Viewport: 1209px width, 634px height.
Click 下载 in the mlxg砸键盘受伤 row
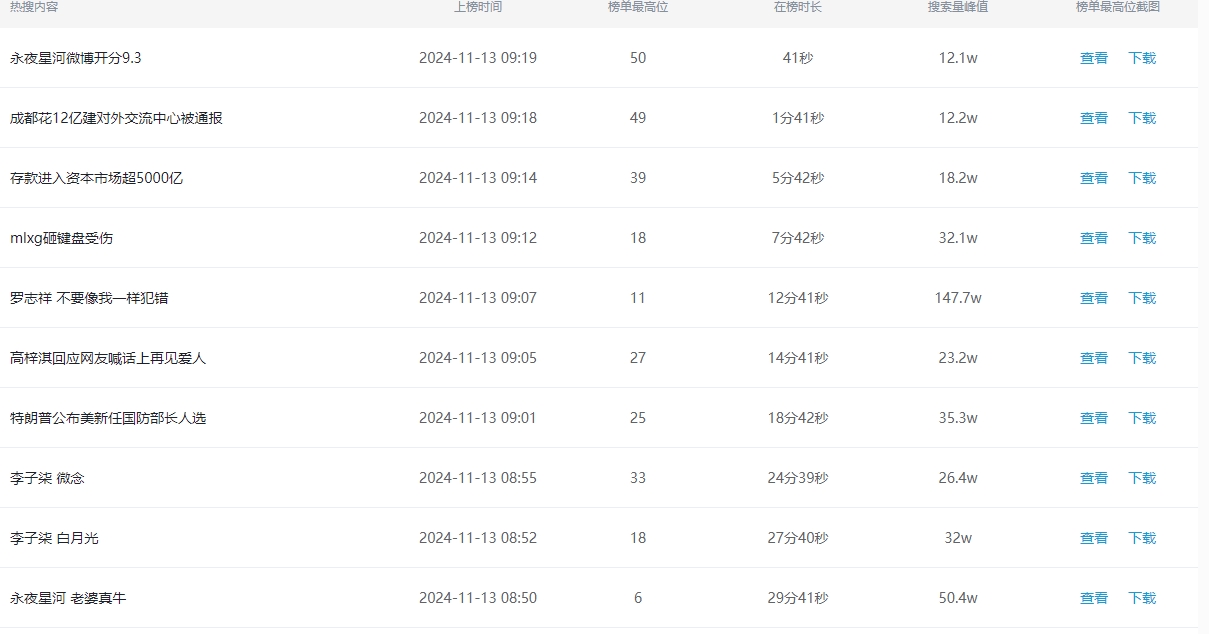(x=1142, y=238)
